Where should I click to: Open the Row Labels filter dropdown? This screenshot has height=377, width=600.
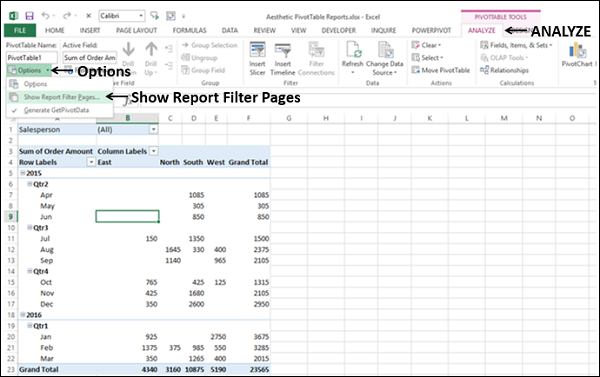(91, 162)
